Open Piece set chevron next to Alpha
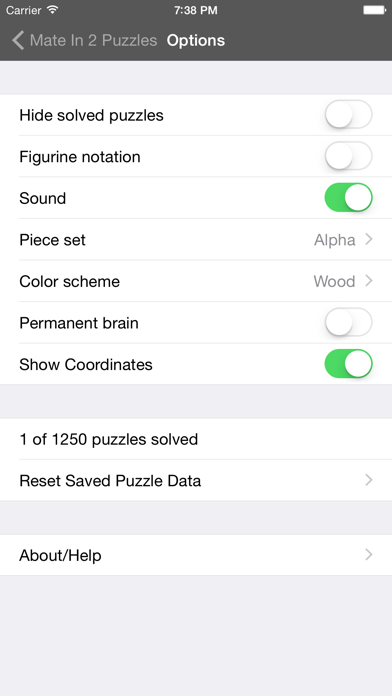The height and width of the screenshot is (696, 392). pos(368,240)
